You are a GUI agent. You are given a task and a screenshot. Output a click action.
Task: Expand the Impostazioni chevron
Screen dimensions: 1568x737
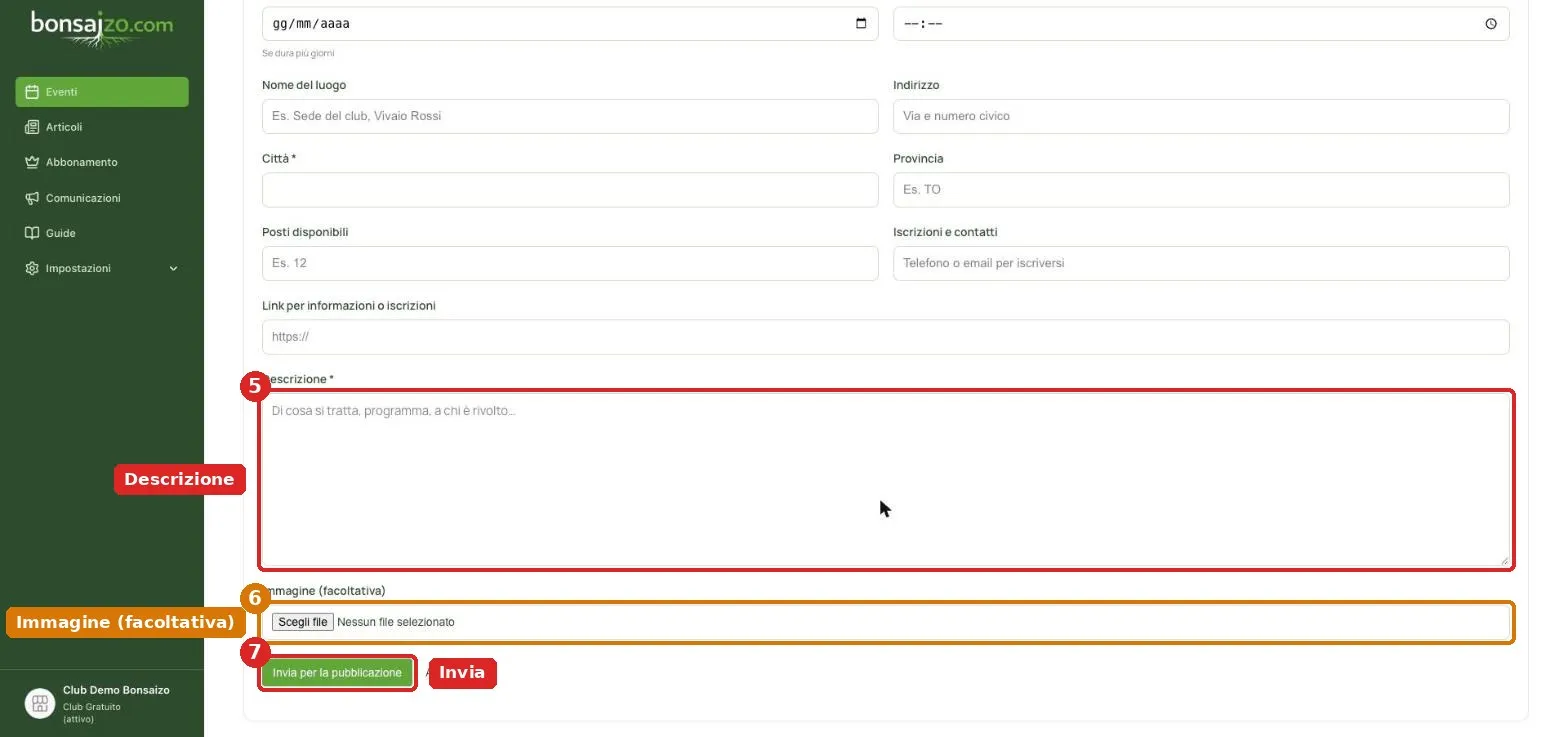(x=173, y=268)
